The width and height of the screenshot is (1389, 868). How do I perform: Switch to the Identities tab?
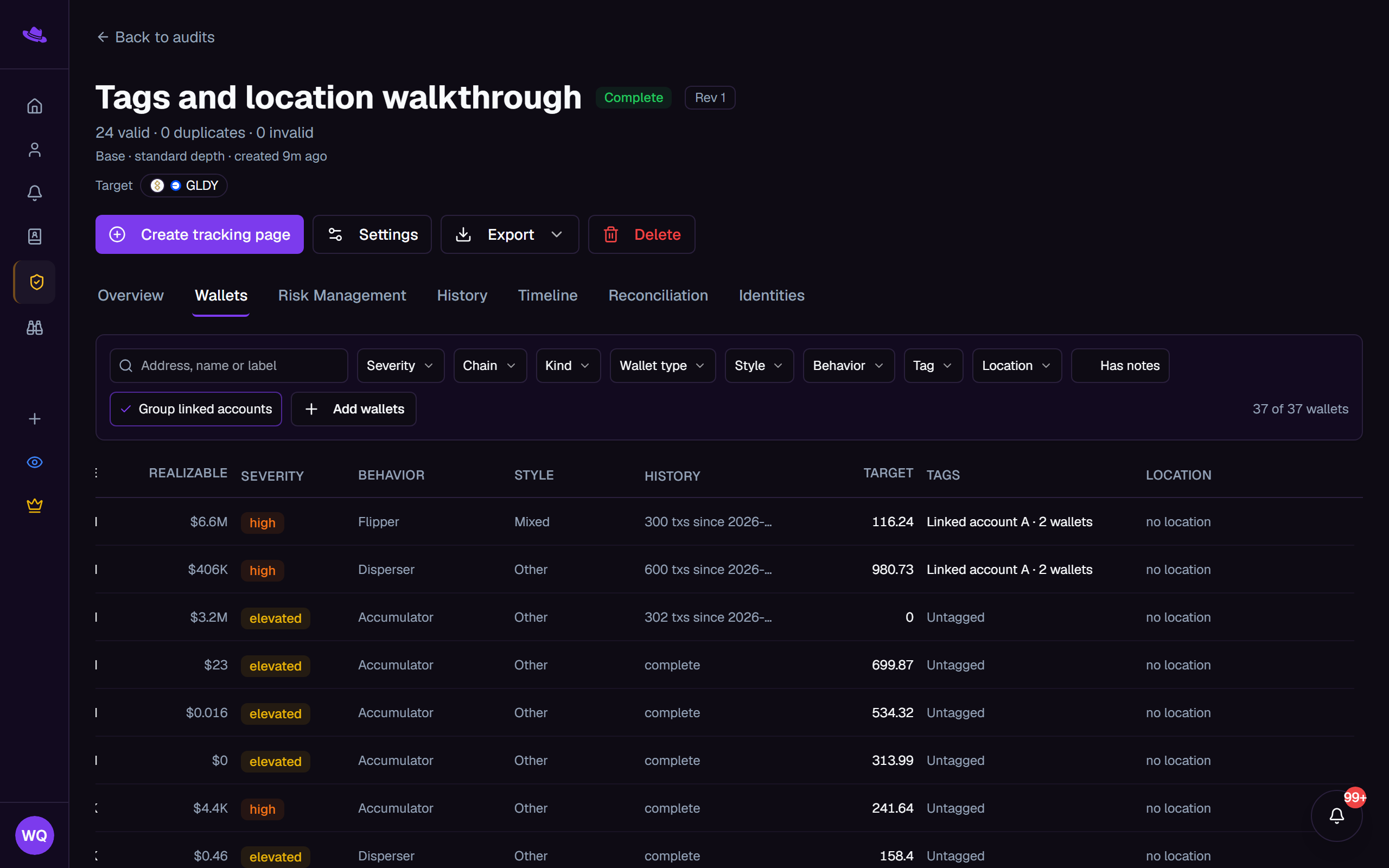772,295
